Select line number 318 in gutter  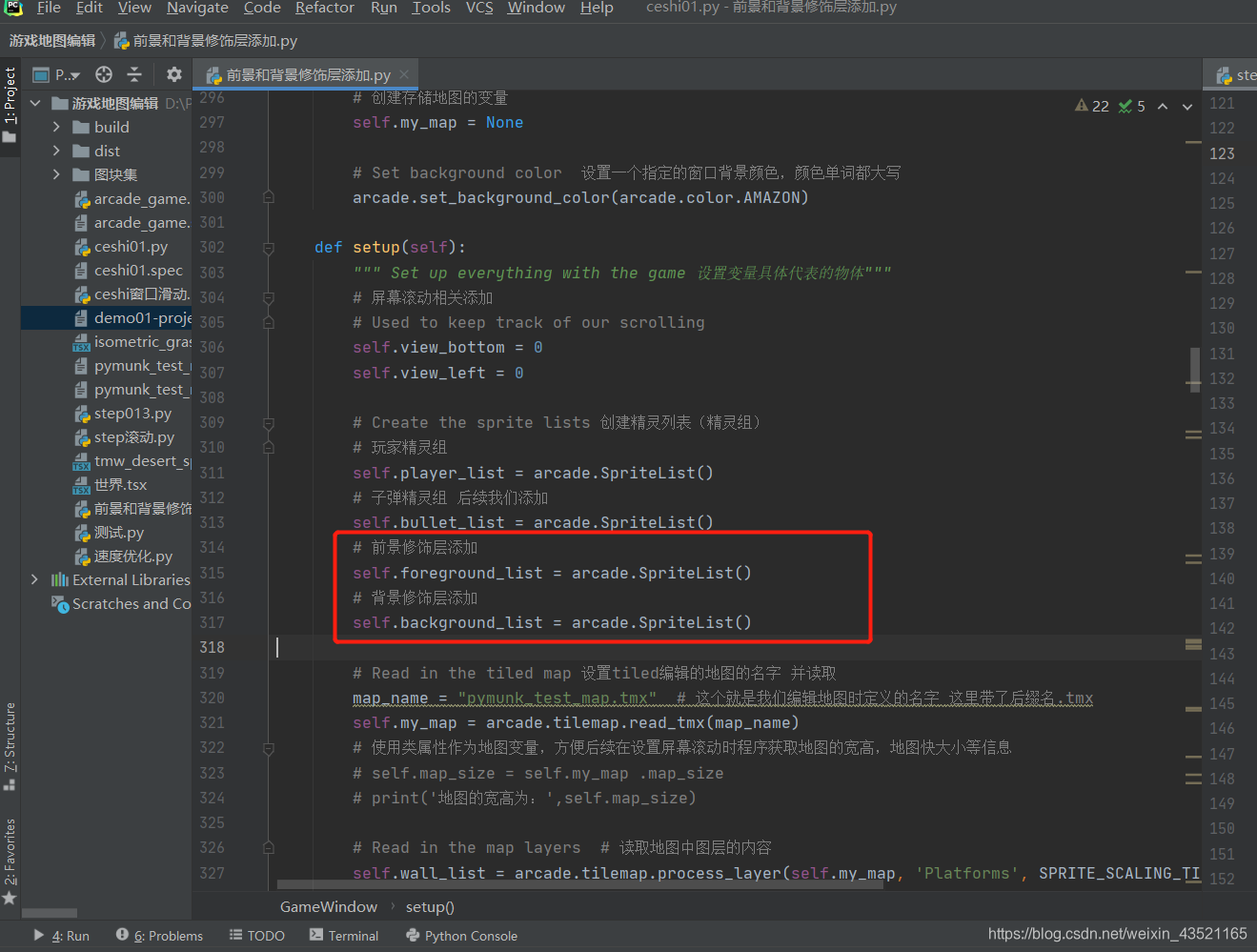click(212, 647)
